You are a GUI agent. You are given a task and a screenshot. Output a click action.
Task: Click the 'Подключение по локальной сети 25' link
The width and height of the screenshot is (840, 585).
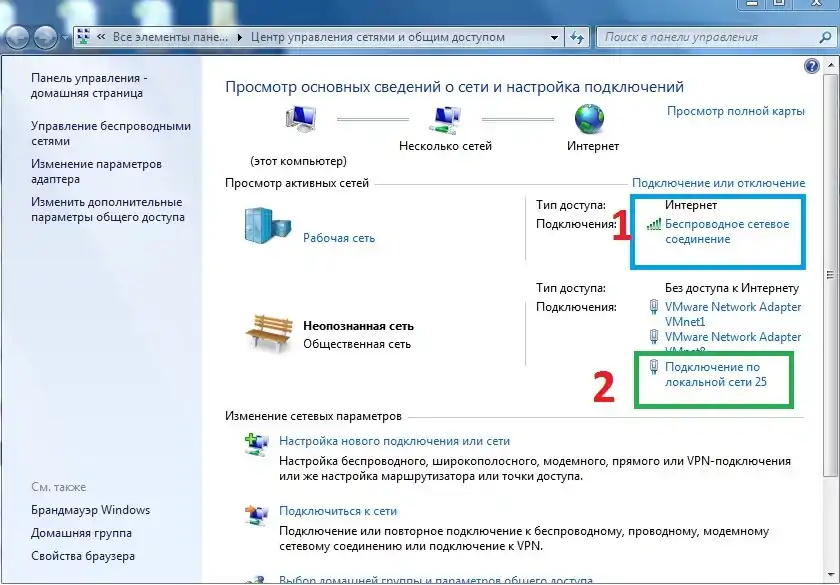coord(715,374)
